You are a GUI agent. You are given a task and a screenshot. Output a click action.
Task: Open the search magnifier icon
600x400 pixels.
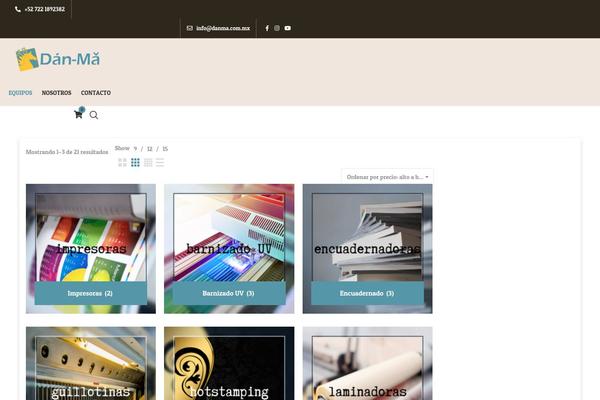94,115
